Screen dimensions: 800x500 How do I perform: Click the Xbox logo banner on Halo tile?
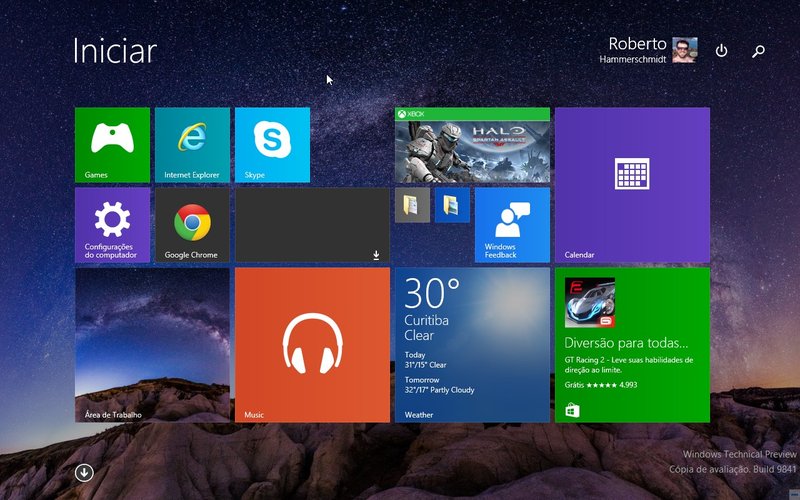tap(472, 114)
